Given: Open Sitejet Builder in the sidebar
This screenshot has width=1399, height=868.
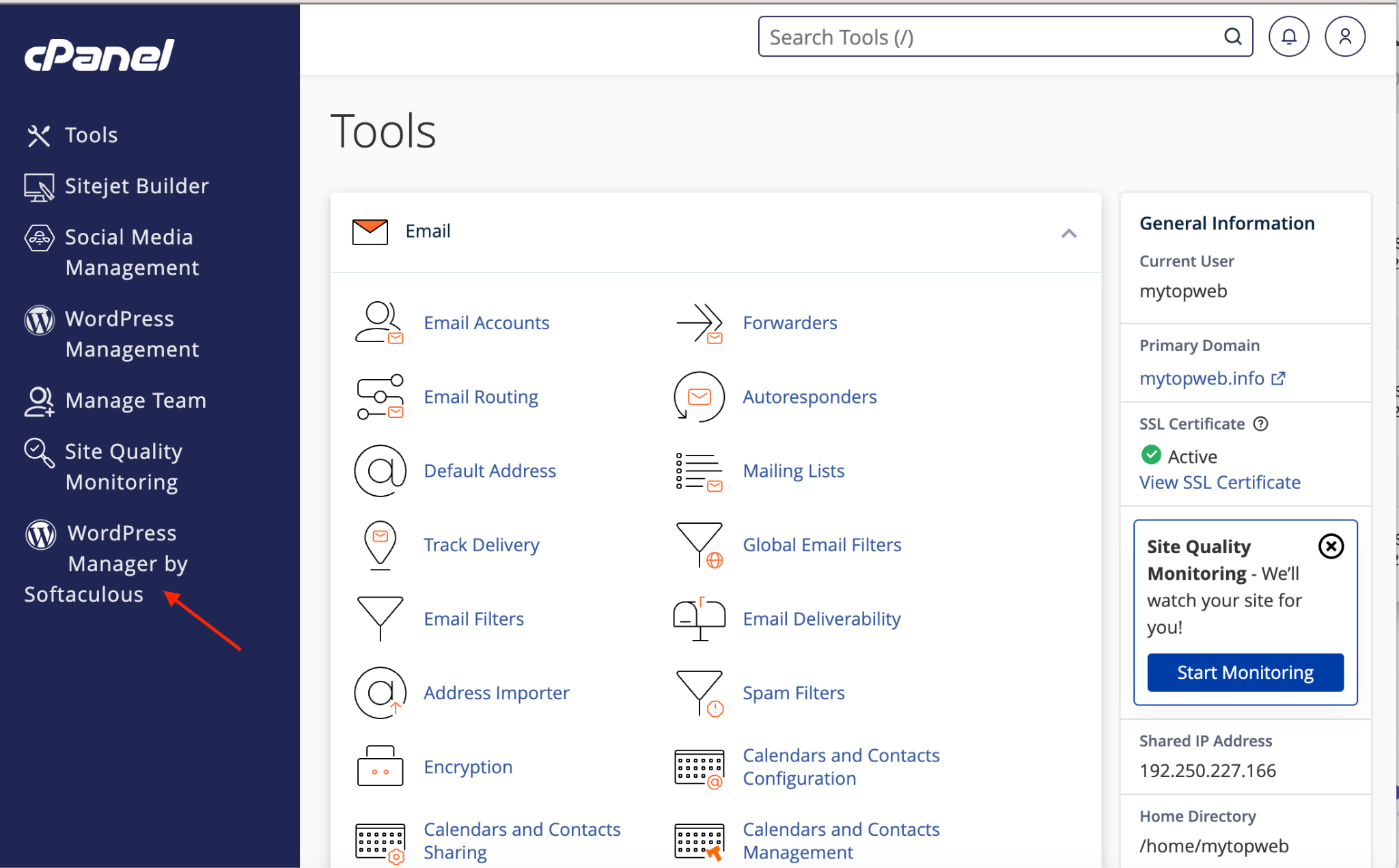Looking at the screenshot, I should [x=116, y=186].
